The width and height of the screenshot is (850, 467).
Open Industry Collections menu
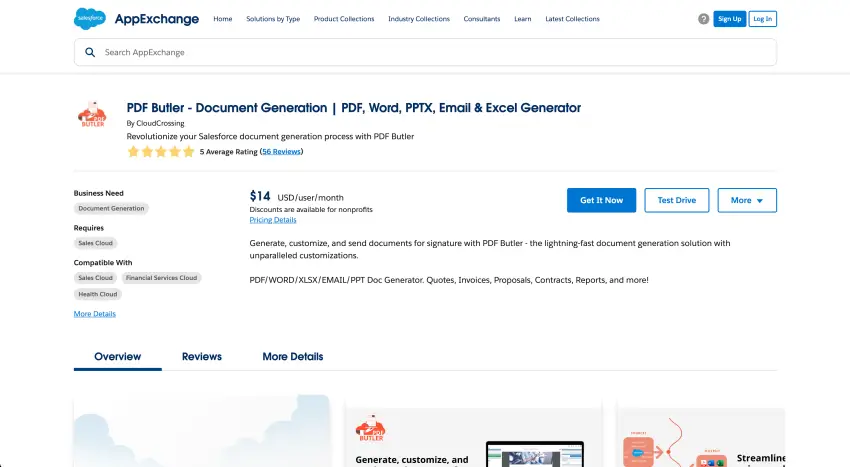click(419, 19)
